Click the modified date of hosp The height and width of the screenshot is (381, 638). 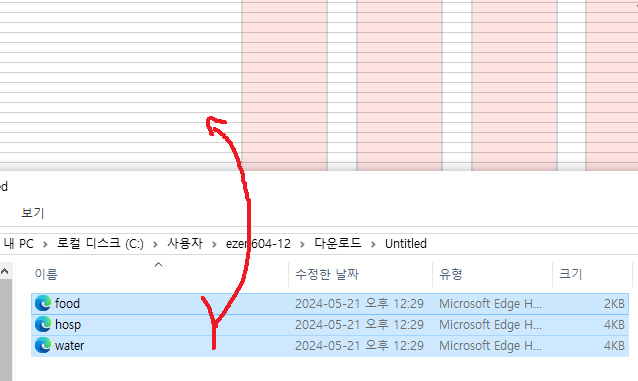pyautogui.click(x=359, y=325)
